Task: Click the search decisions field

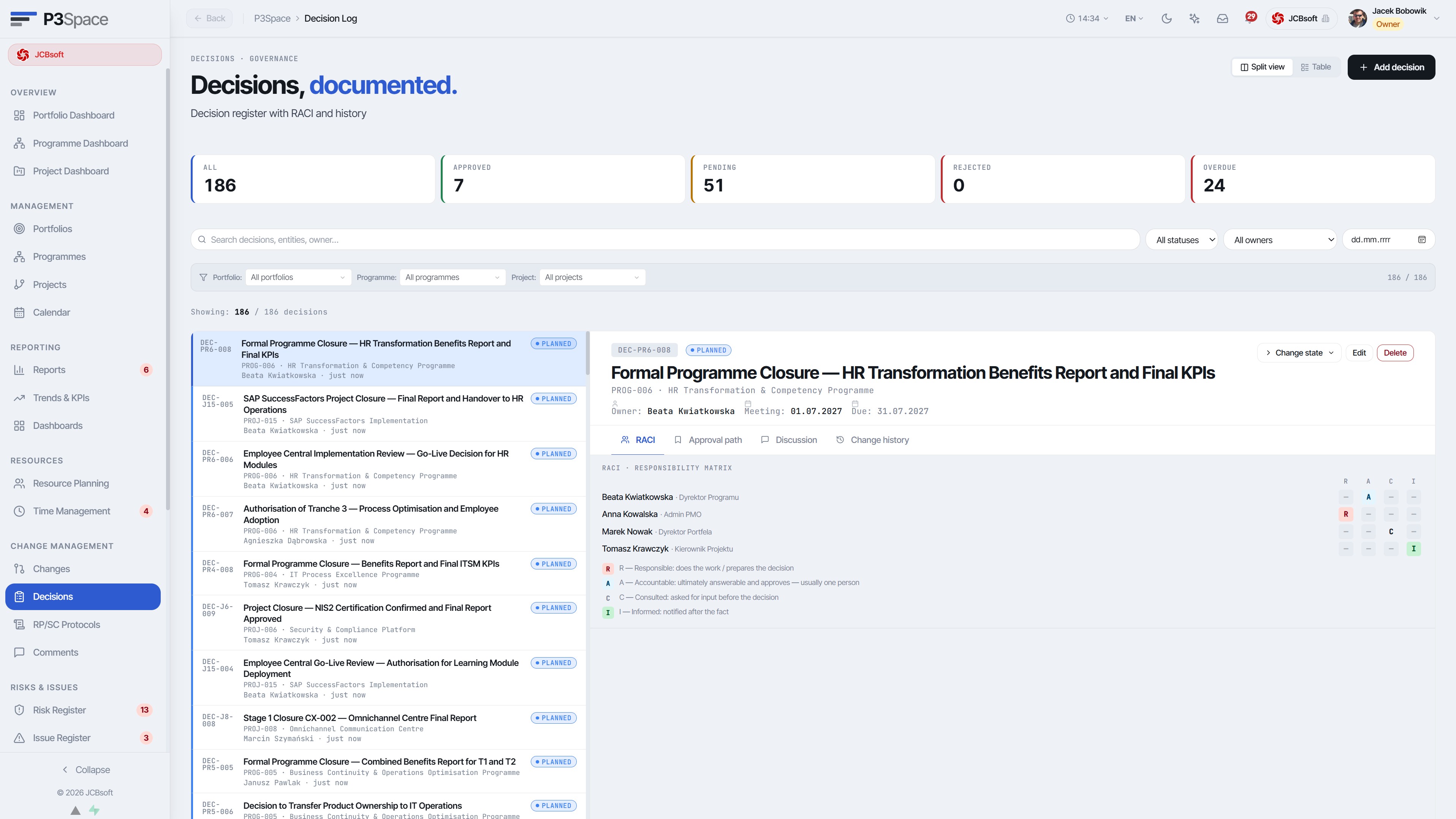Action: click(665, 240)
